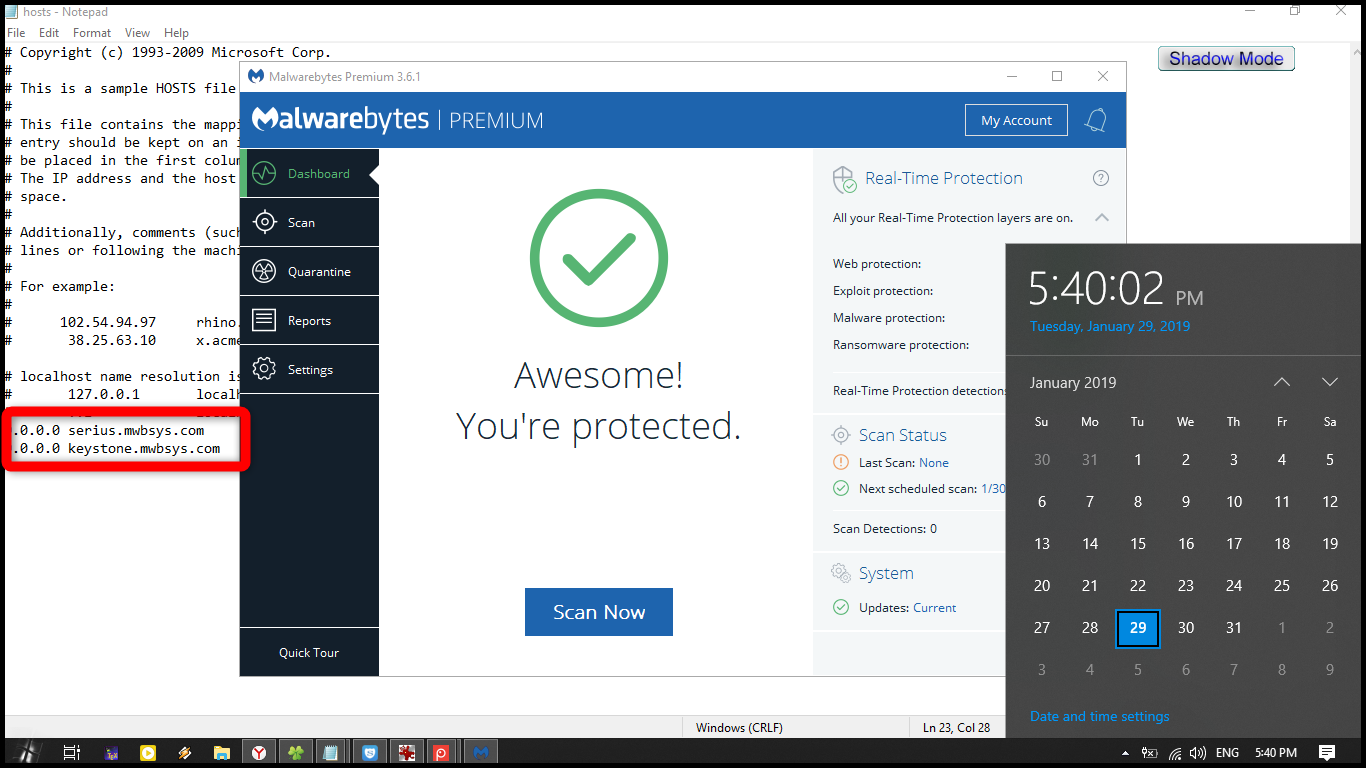Screen dimensions: 1366x768
Task: Click the Settings gear icon in Malwarebytes sidebar
Action: [x=264, y=369]
